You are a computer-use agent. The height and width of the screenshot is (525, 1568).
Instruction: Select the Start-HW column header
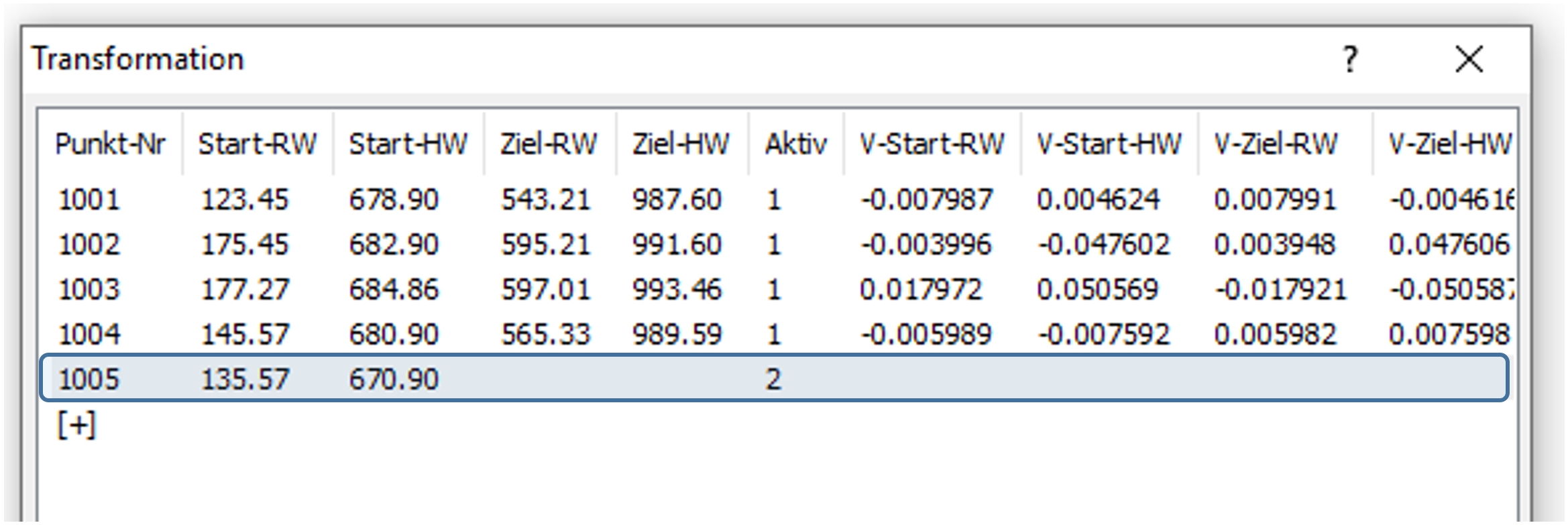tap(408, 144)
